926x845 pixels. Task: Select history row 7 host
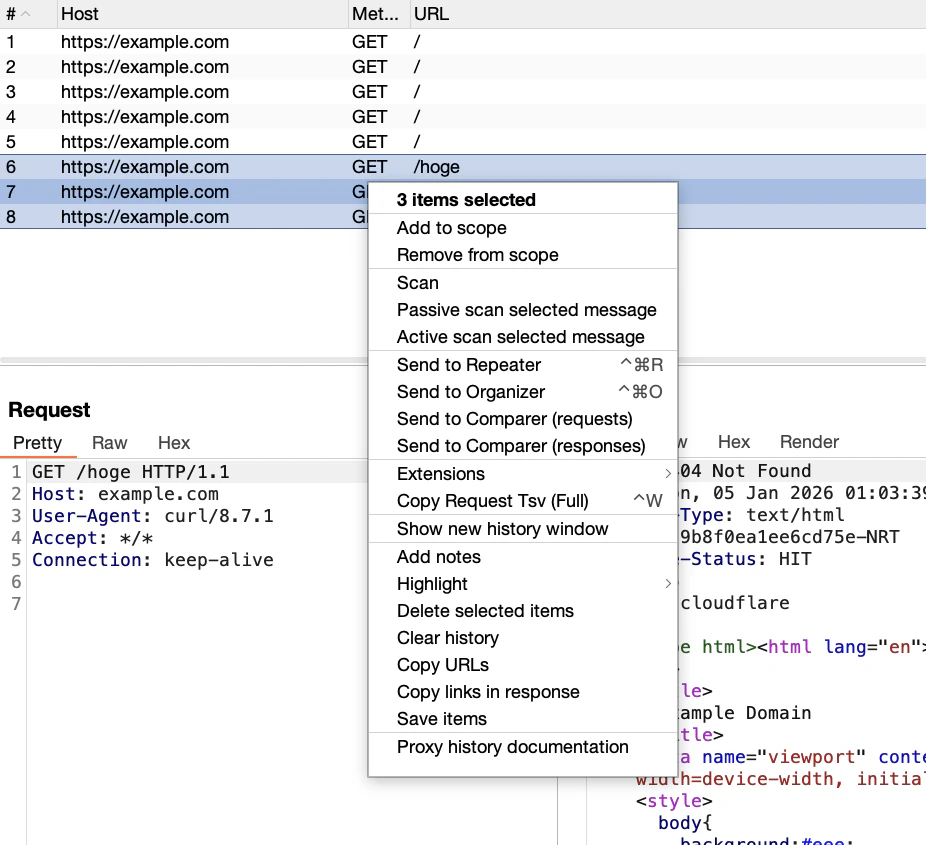(x=145, y=192)
